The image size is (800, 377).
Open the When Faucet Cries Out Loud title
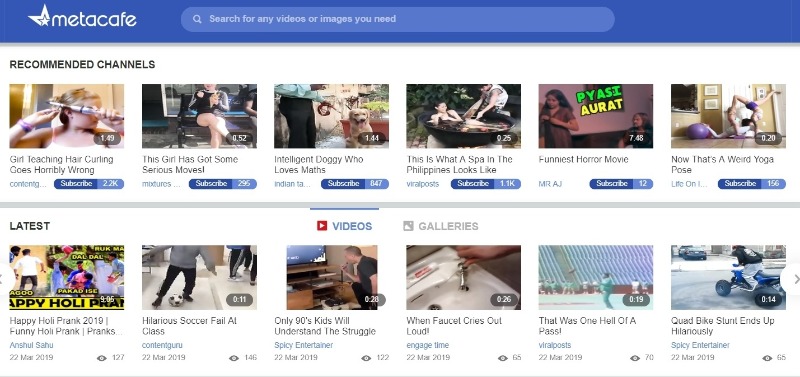tap(454, 326)
